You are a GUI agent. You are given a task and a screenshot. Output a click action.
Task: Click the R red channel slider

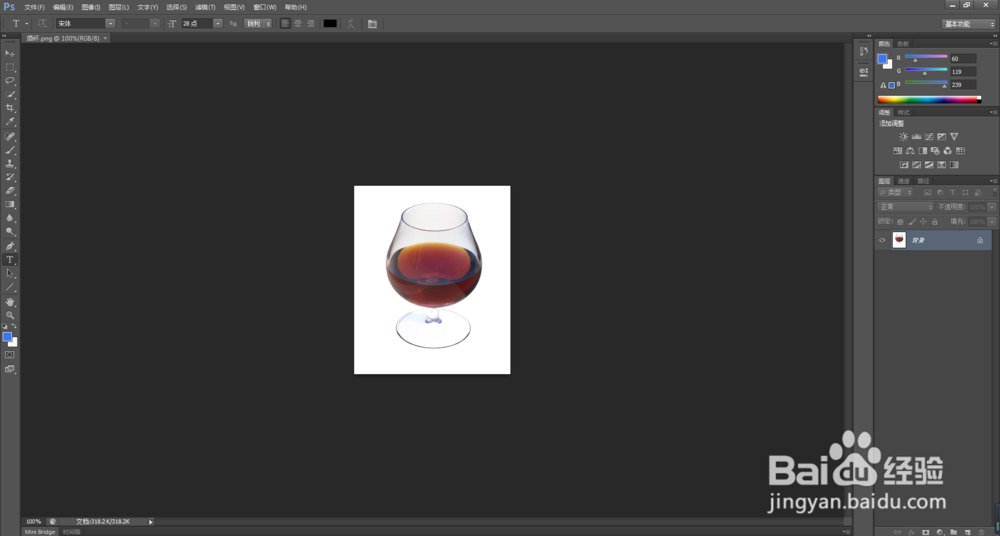(926, 58)
